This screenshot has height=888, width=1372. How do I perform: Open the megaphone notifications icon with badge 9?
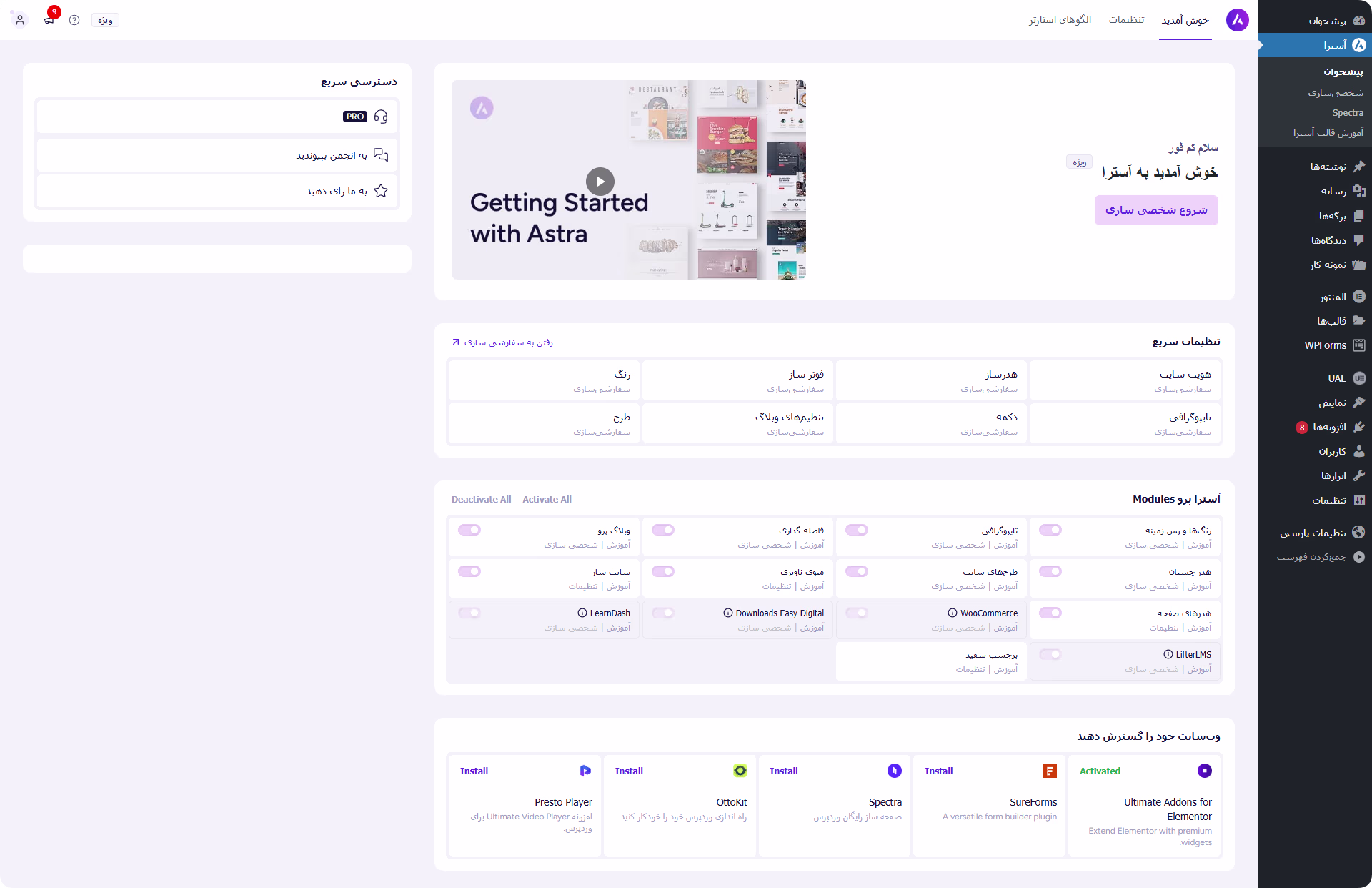point(49,20)
